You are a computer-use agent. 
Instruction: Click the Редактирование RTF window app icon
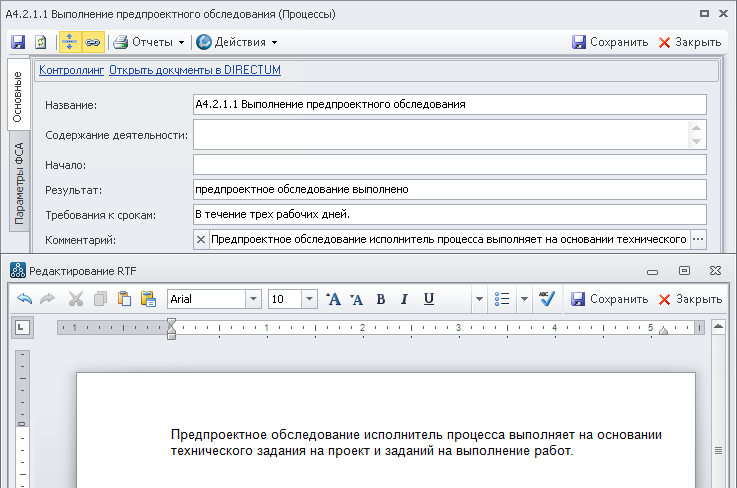18,271
